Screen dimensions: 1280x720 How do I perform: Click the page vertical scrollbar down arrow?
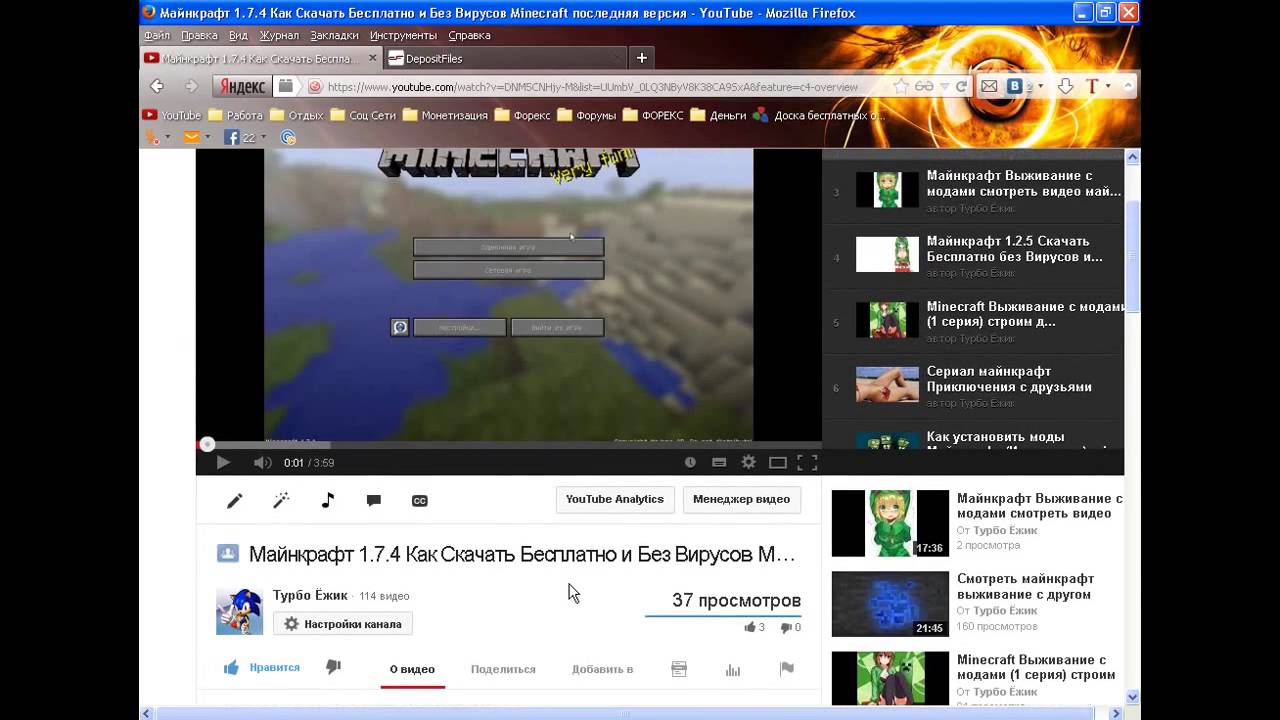coord(1133,697)
